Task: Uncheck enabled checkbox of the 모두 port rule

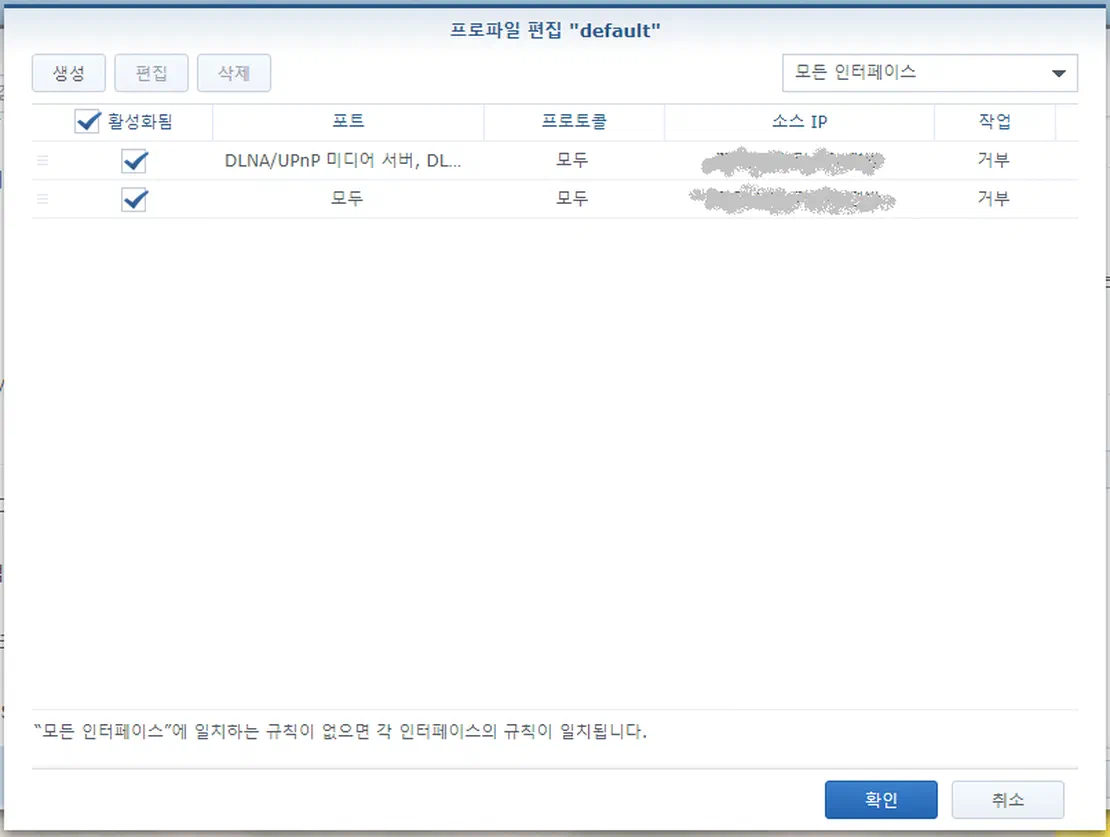Action: coord(135,199)
